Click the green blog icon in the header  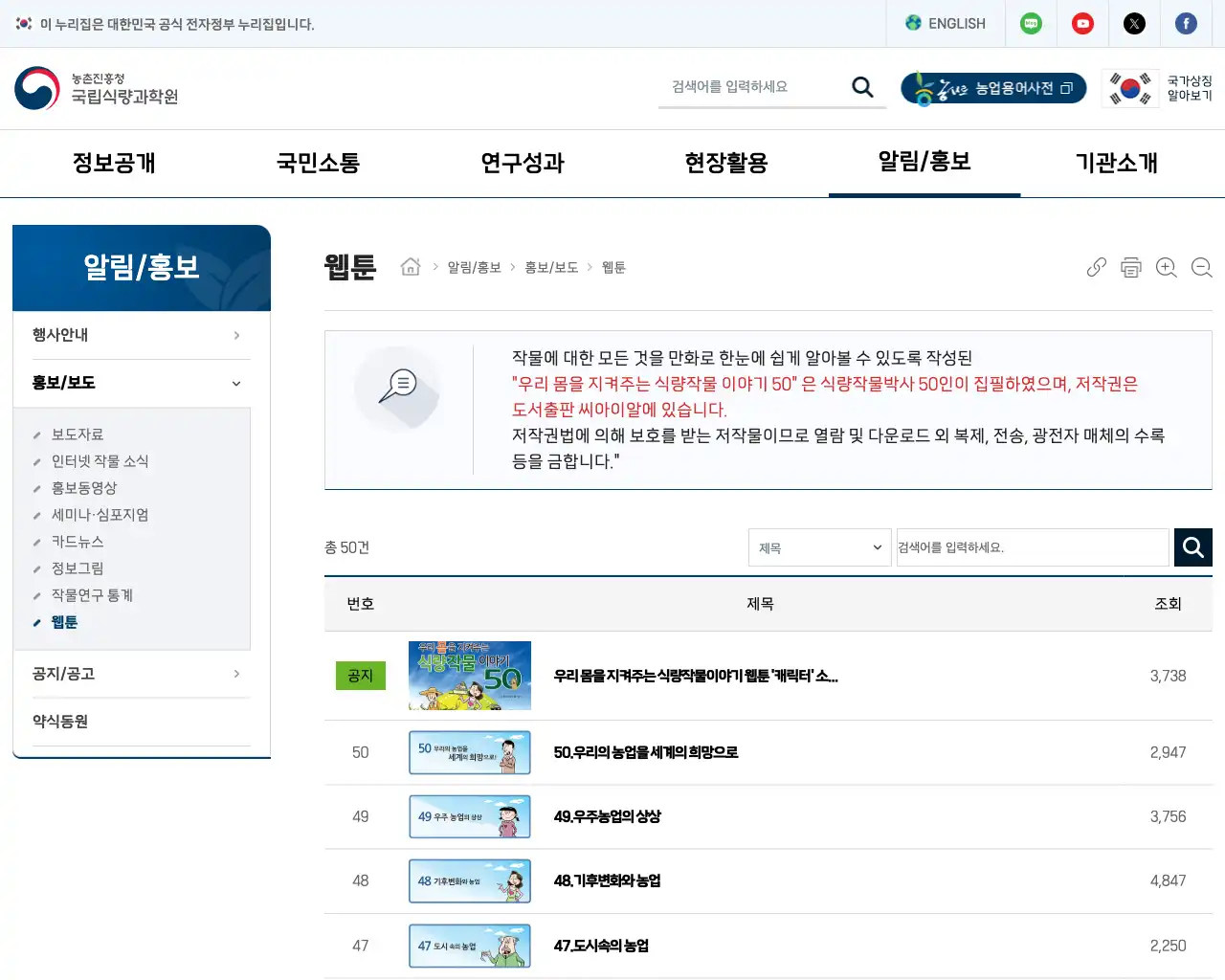pos(1031,23)
